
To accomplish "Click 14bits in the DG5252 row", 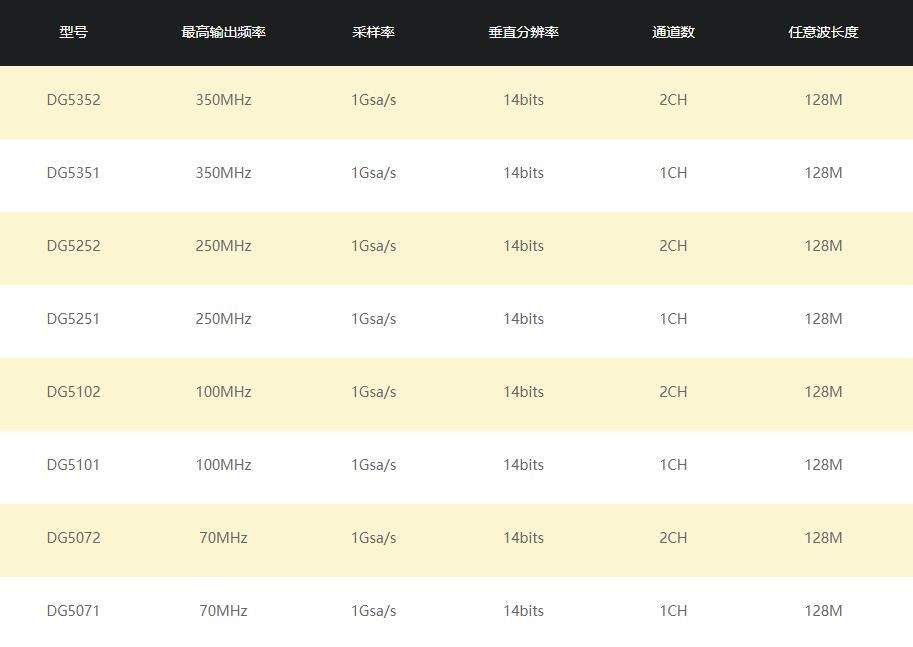I will (523, 246).
